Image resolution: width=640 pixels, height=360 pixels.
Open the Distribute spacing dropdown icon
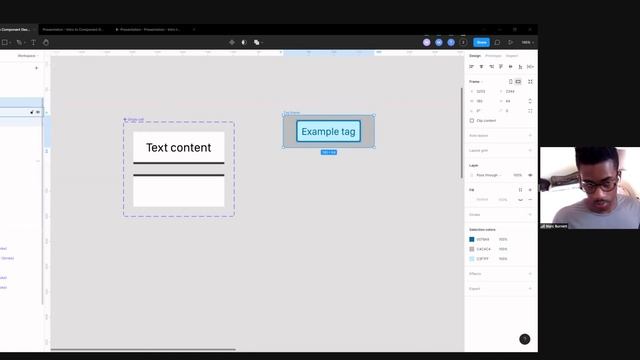point(530,67)
